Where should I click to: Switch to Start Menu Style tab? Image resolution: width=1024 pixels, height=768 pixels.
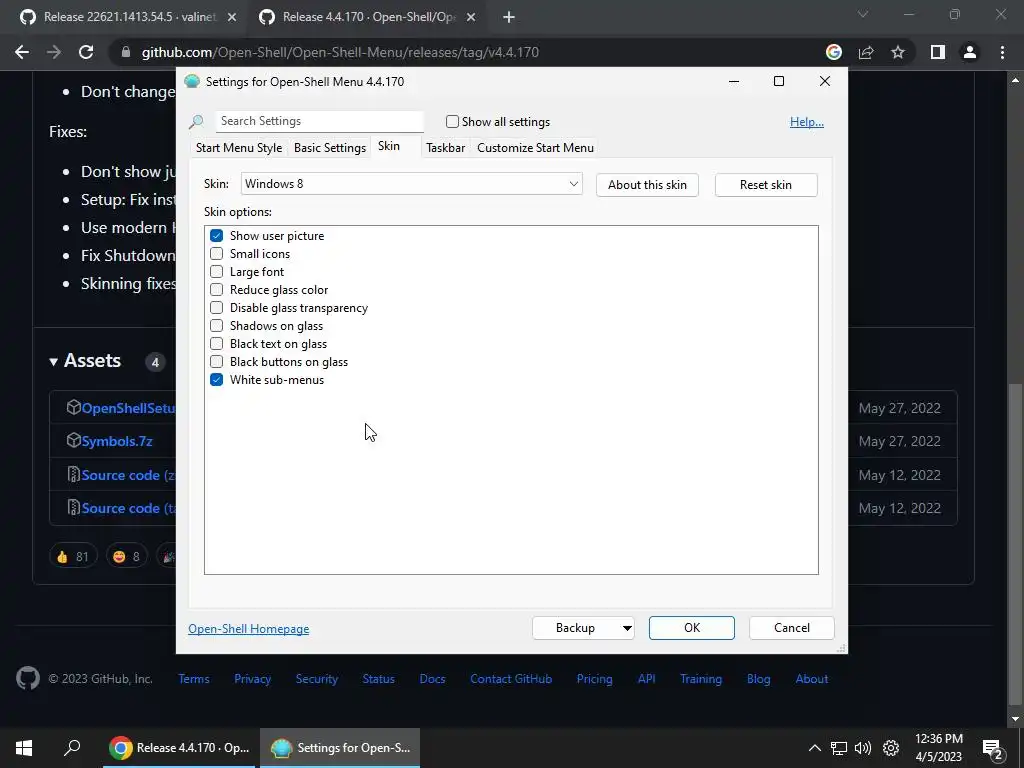[x=239, y=148]
